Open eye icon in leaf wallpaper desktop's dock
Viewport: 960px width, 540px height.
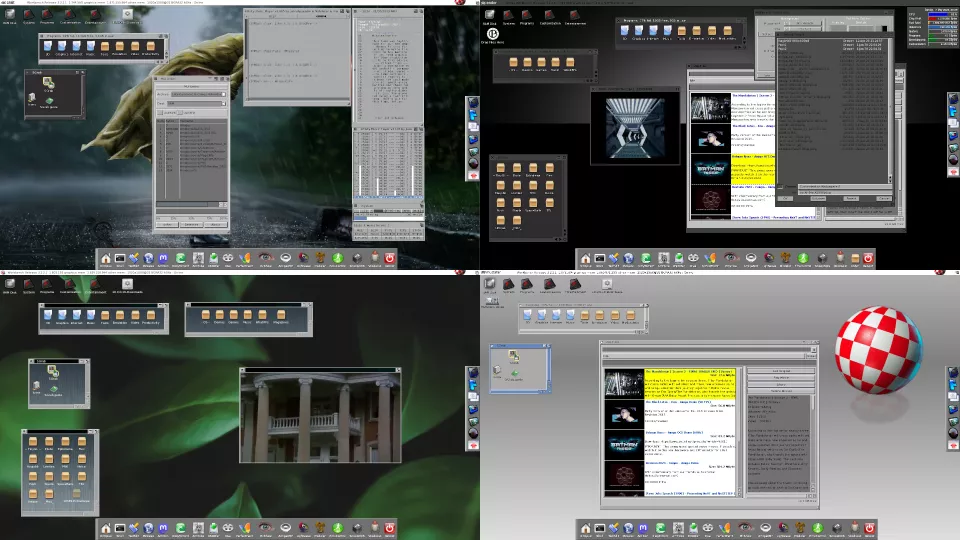point(264,527)
